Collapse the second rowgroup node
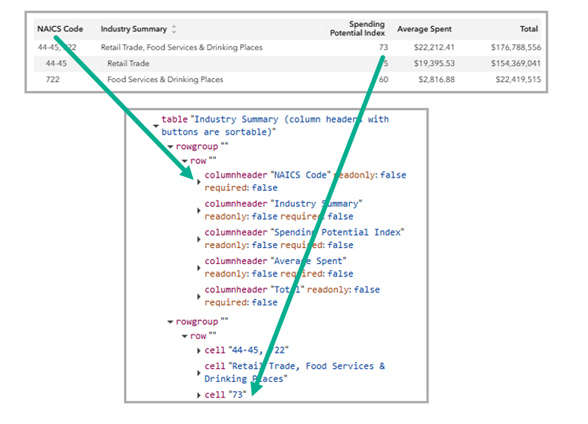Image resolution: width=588 pixels, height=424 pixels. [170, 322]
